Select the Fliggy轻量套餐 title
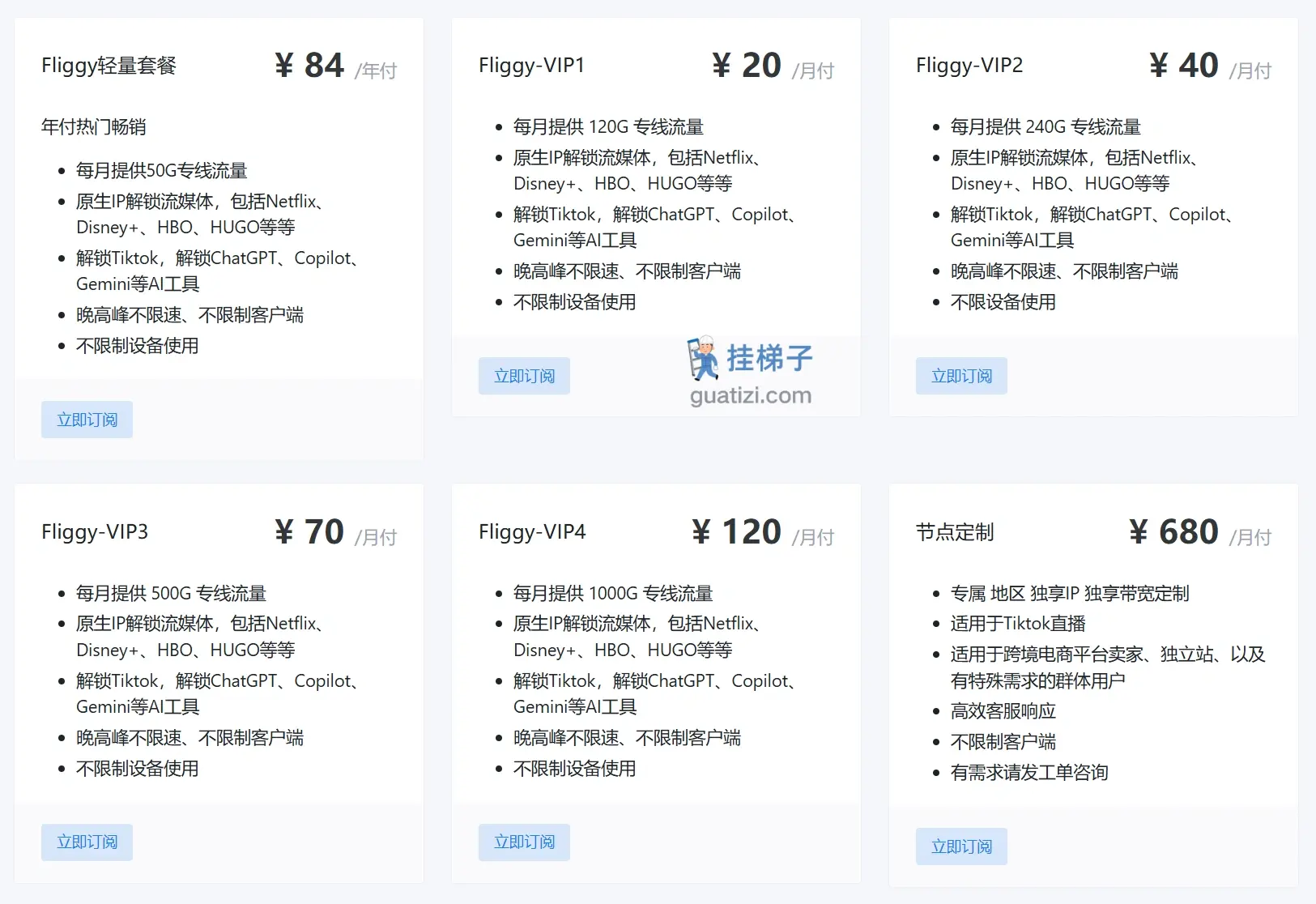Viewport: 1316px width, 904px height. click(109, 66)
